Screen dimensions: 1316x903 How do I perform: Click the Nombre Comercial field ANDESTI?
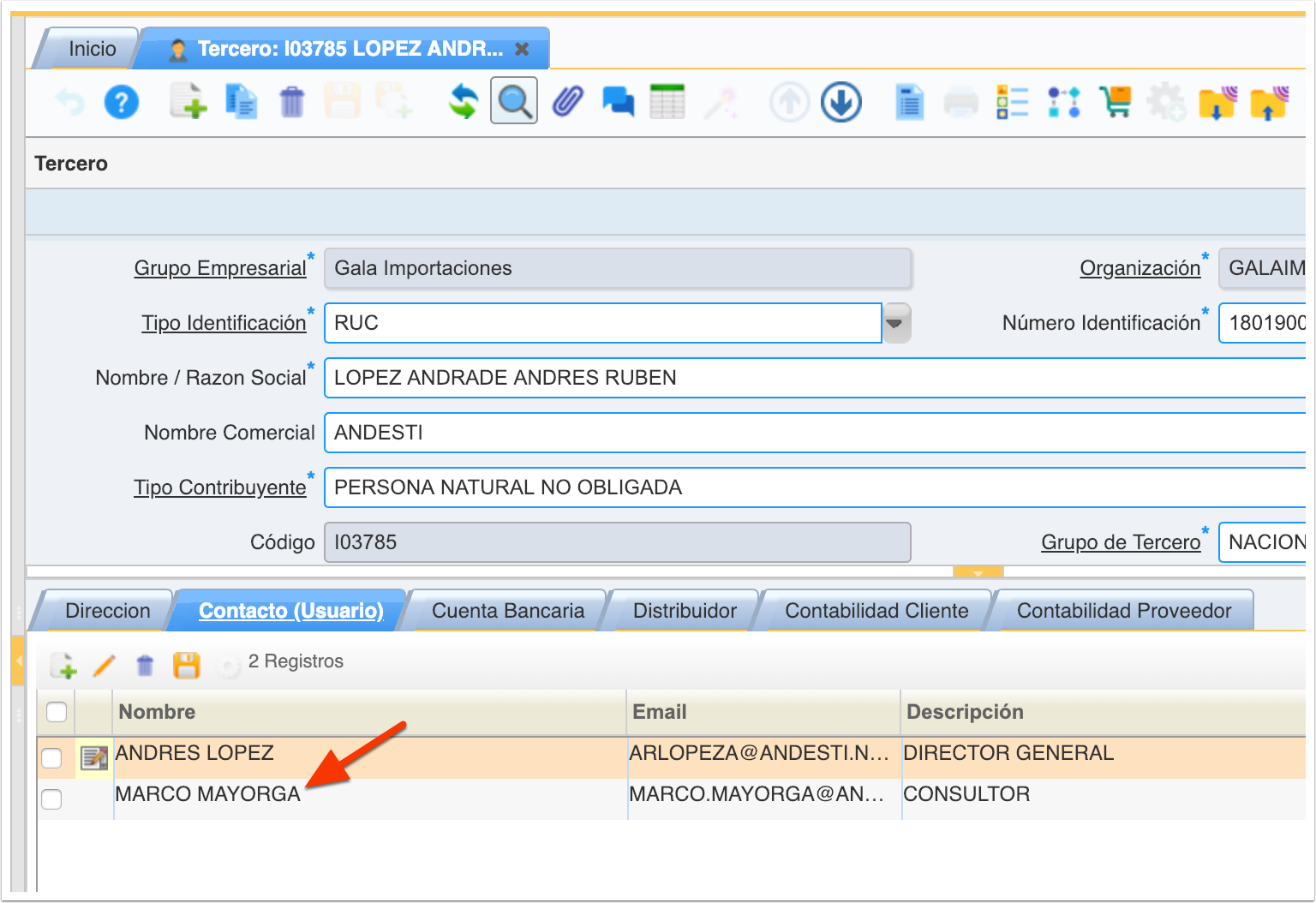815,433
